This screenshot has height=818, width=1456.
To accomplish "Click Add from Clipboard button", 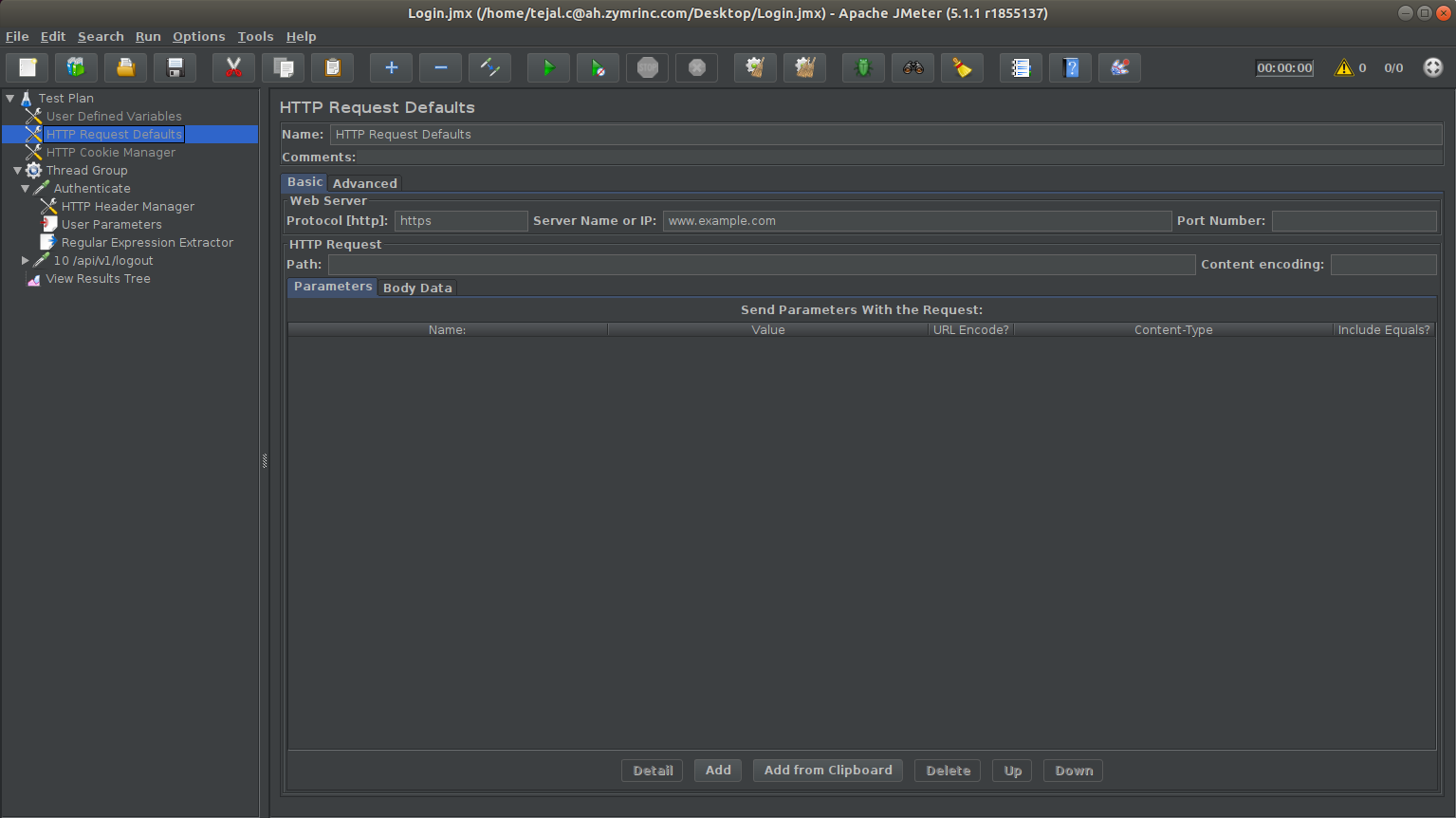I will coord(828,771).
